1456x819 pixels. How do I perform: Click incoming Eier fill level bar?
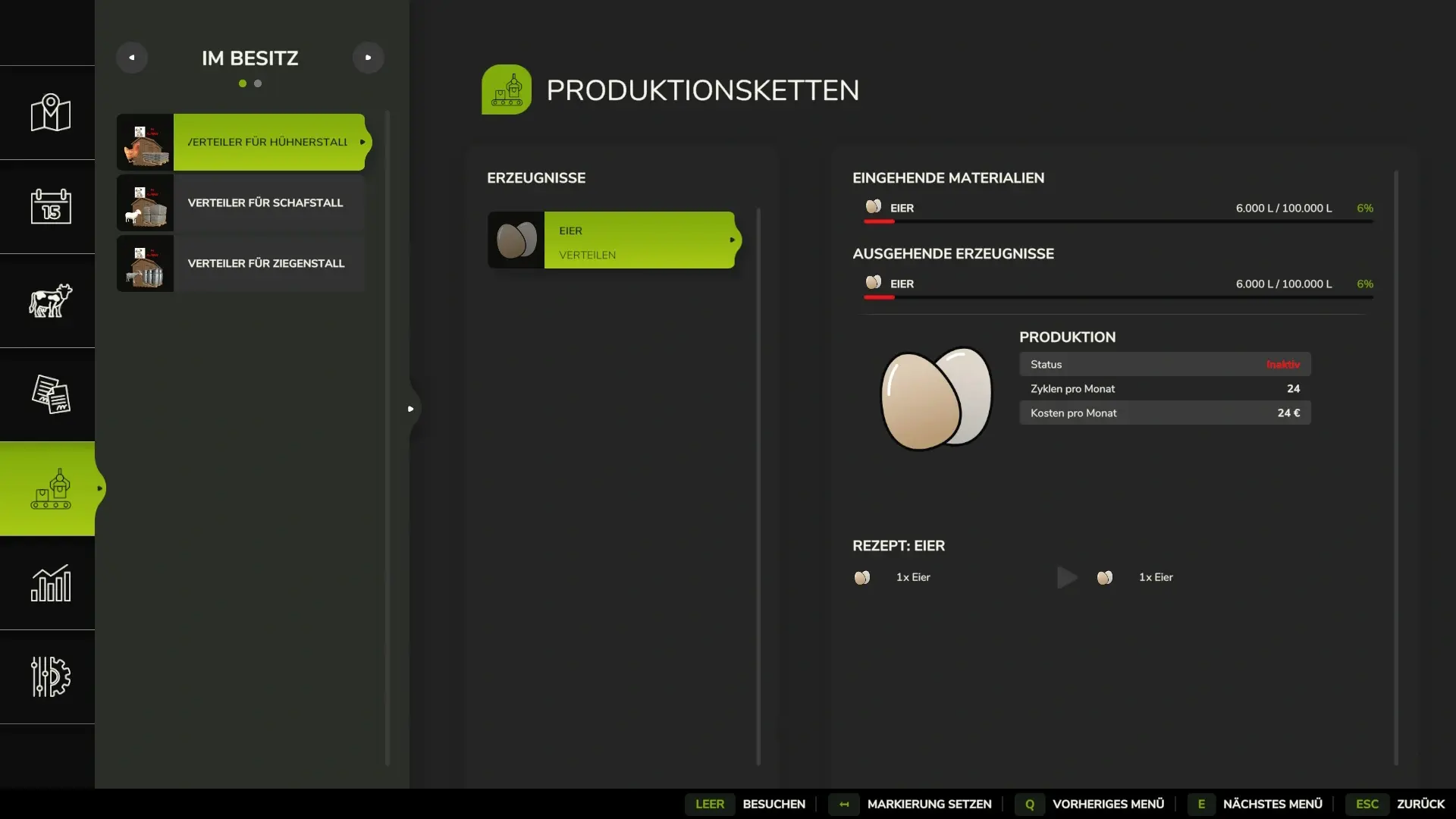point(1118,221)
